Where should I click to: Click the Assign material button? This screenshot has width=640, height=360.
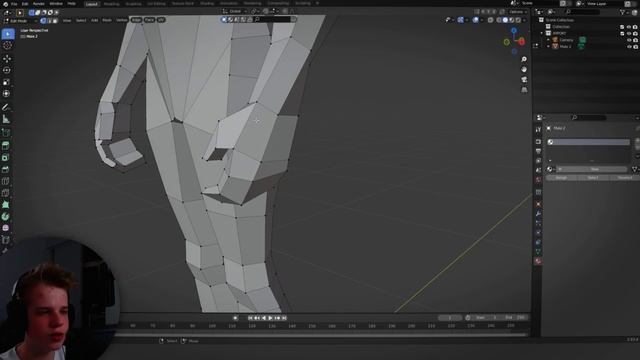[561, 178]
